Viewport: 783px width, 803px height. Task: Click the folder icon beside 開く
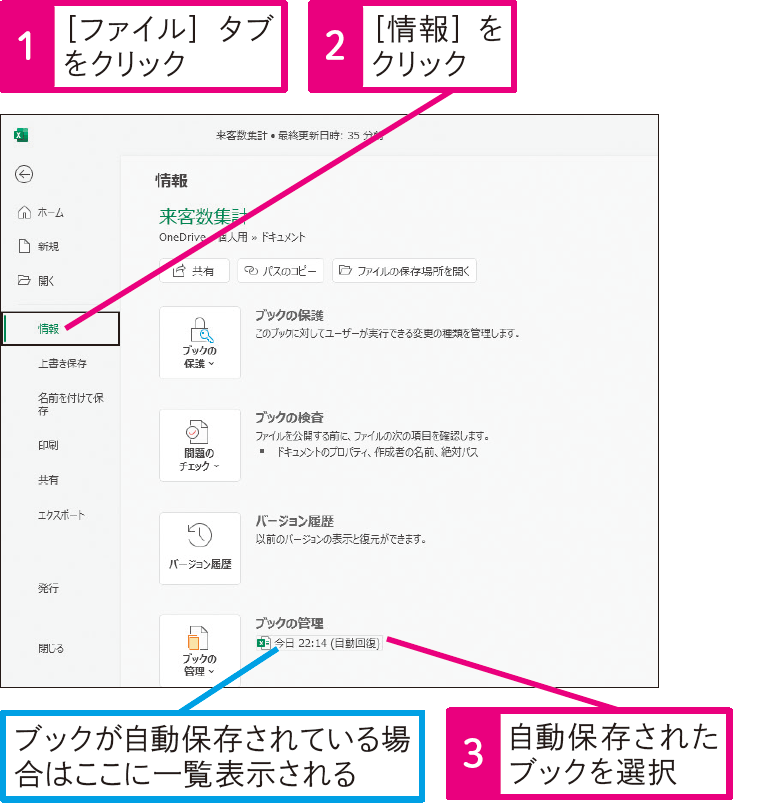(24, 280)
